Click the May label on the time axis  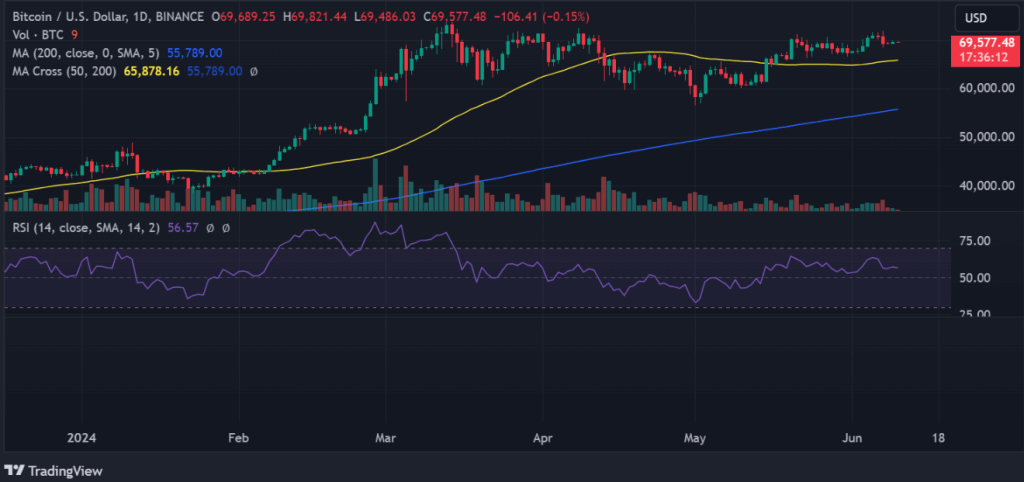[696, 438]
